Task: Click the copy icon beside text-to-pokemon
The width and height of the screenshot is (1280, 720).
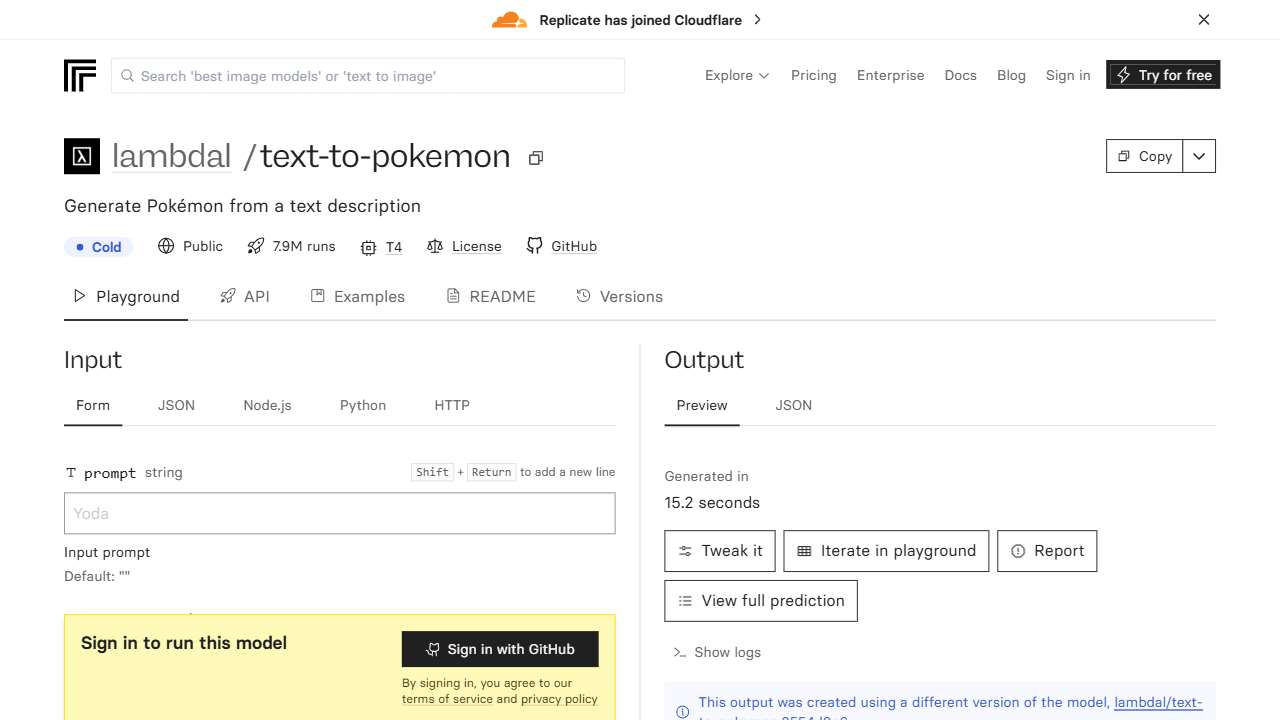Action: (x=535, y=157)
